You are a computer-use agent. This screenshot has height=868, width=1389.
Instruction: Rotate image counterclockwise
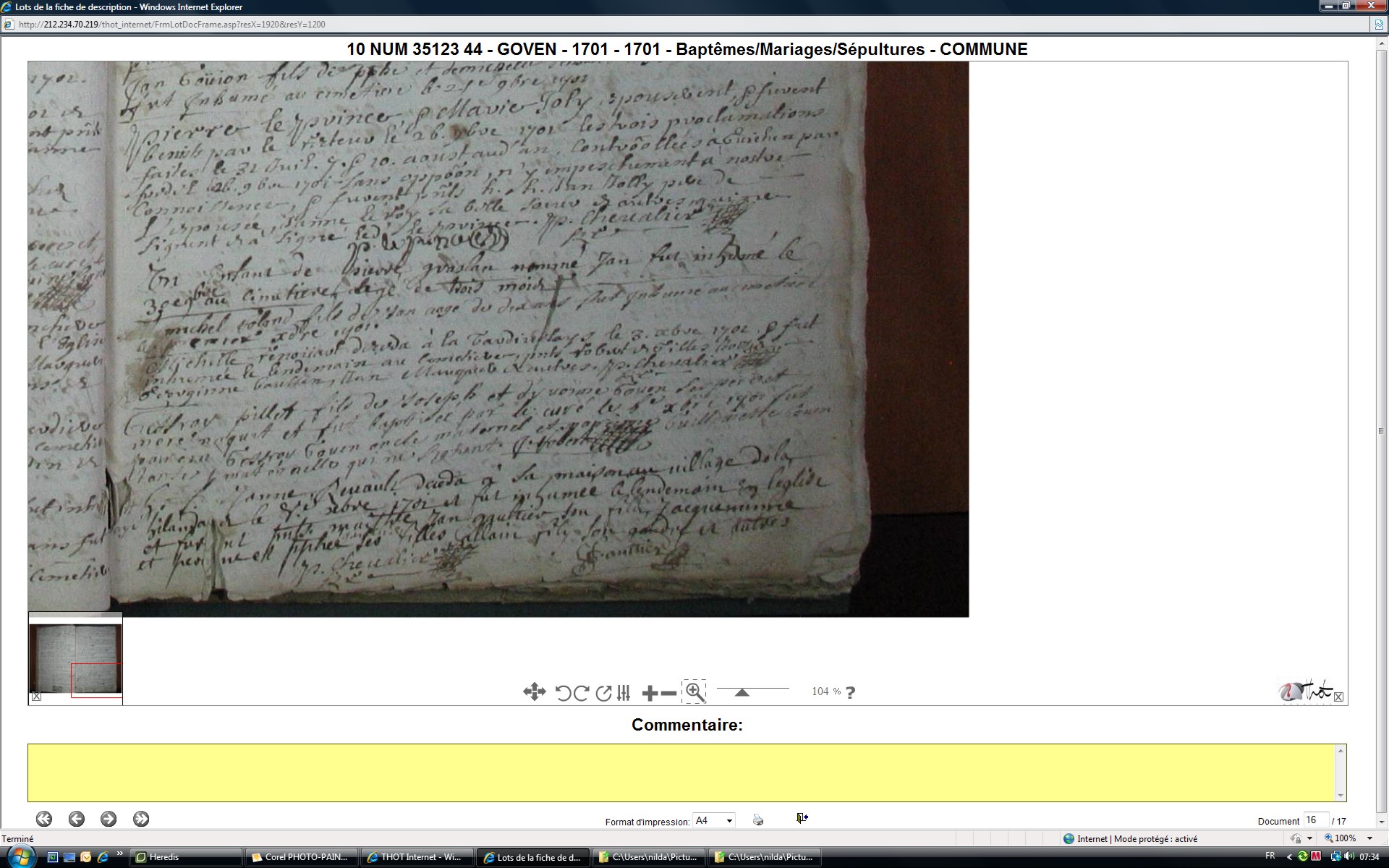point(563,693)
